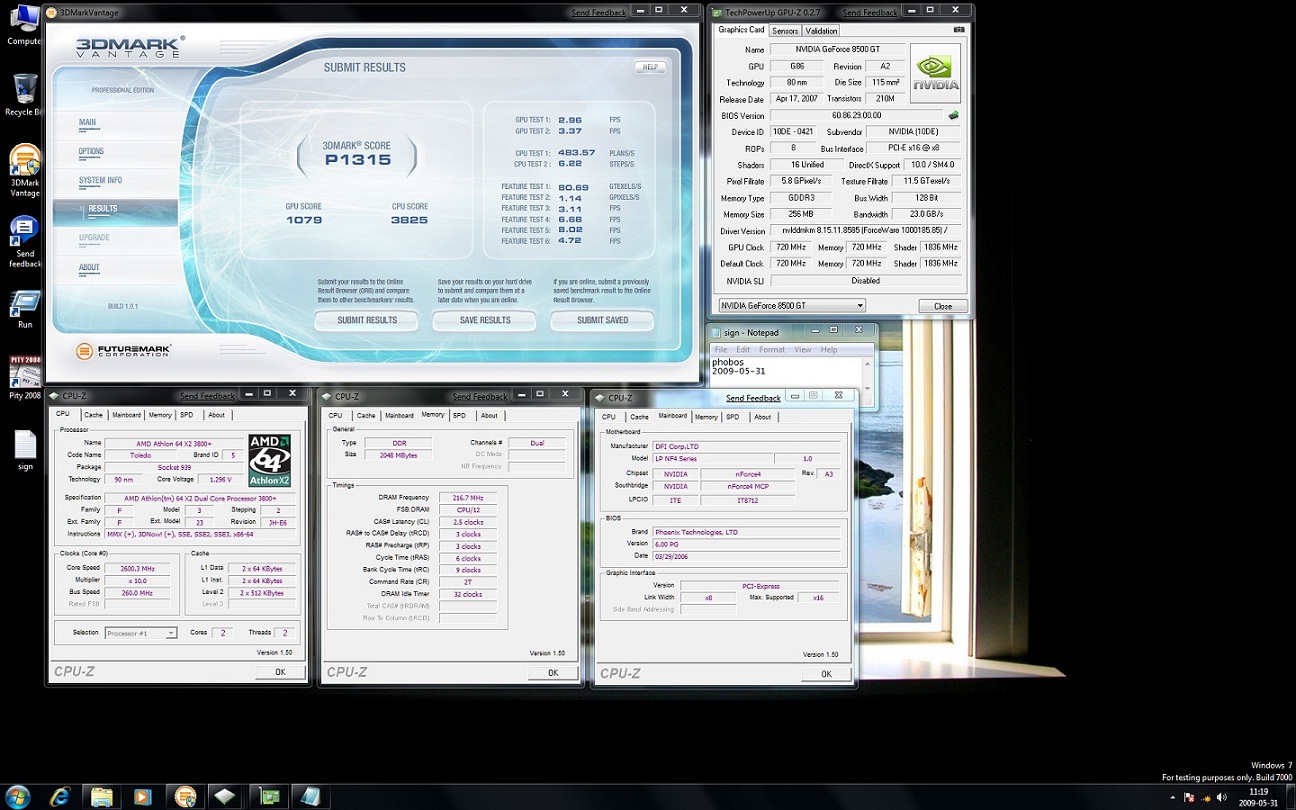
Task: Switch to Notepad taskbar button
Action: (x=310, y=797)
